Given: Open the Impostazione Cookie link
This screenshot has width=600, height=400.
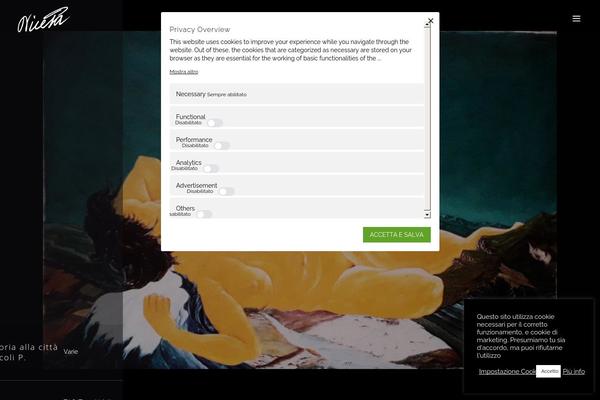Looking at the screenshot, I should [x=507, y=371].
